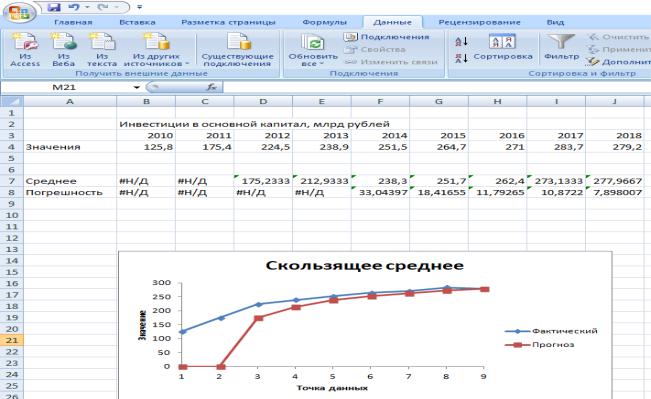651x399 pixels.
Task: Save the workbook from quick access toolbar
Action: [x=54, y=7]
